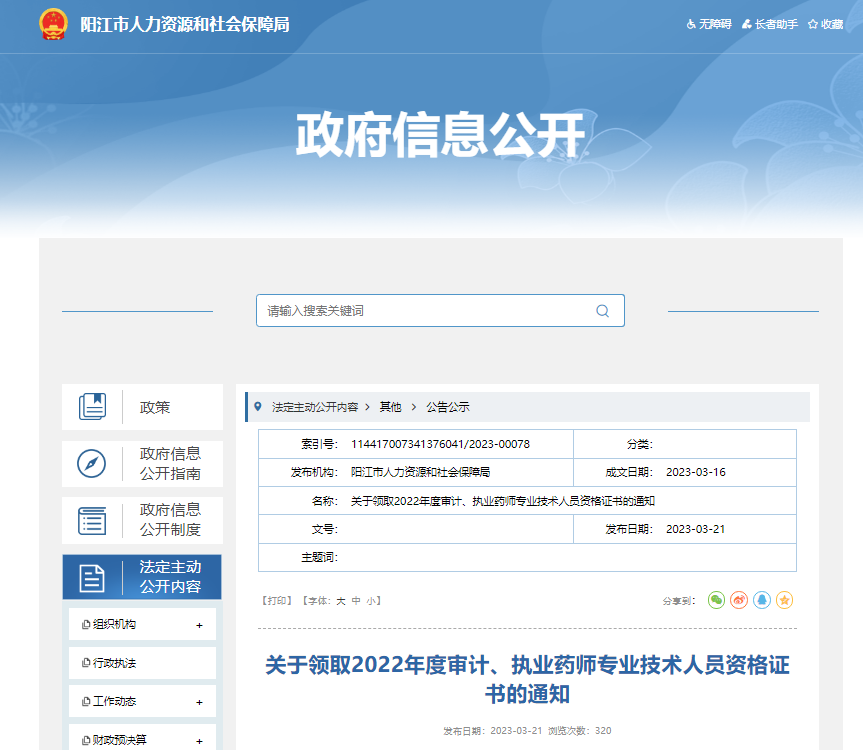Expand the 财政预决算 plus sign
Image resolution: width=863 pixels, height=750 pixels.
click(199, 741)
